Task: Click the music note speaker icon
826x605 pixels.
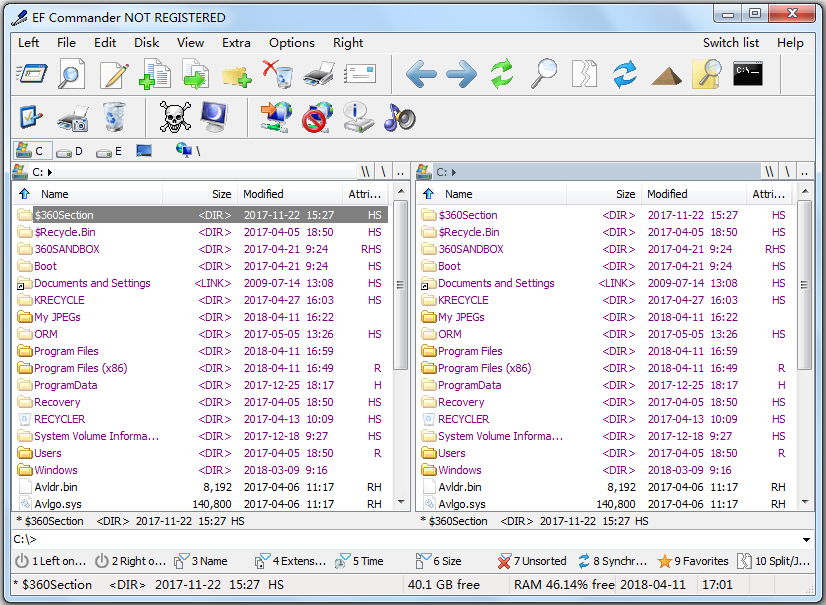Action: [x=399, y=117]
